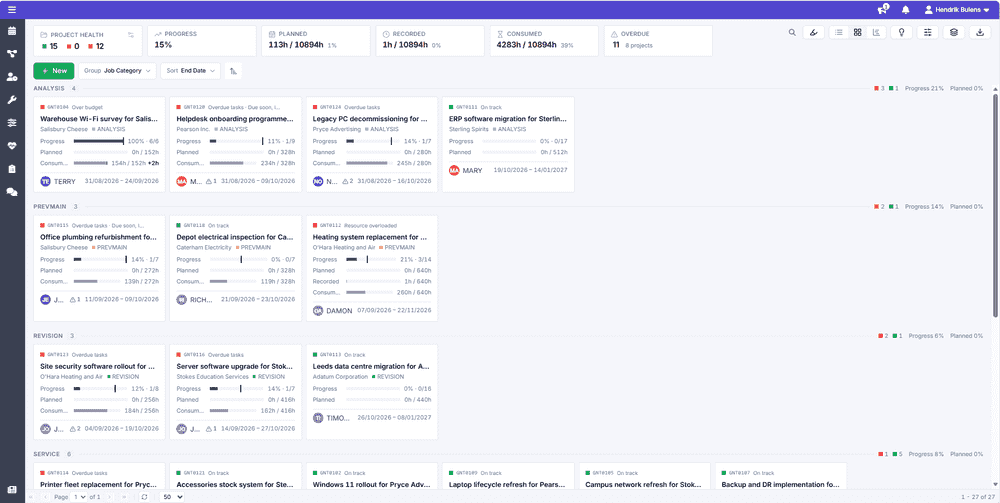Open the user settings sidebar icon
The width and height of the screenshot is (1000, 503).
12,77
